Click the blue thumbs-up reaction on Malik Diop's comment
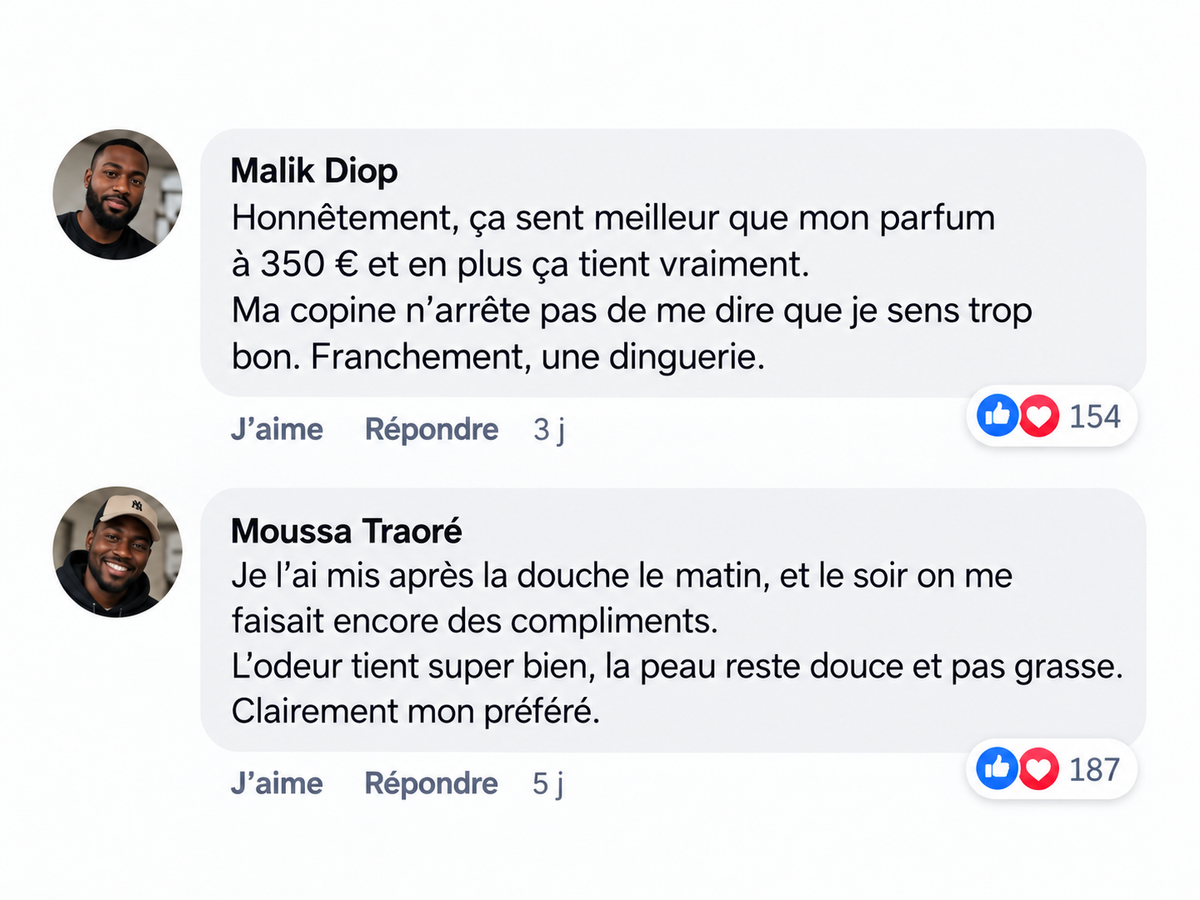The height and width of the screenshot is (900, 1200). click(998, 415)
